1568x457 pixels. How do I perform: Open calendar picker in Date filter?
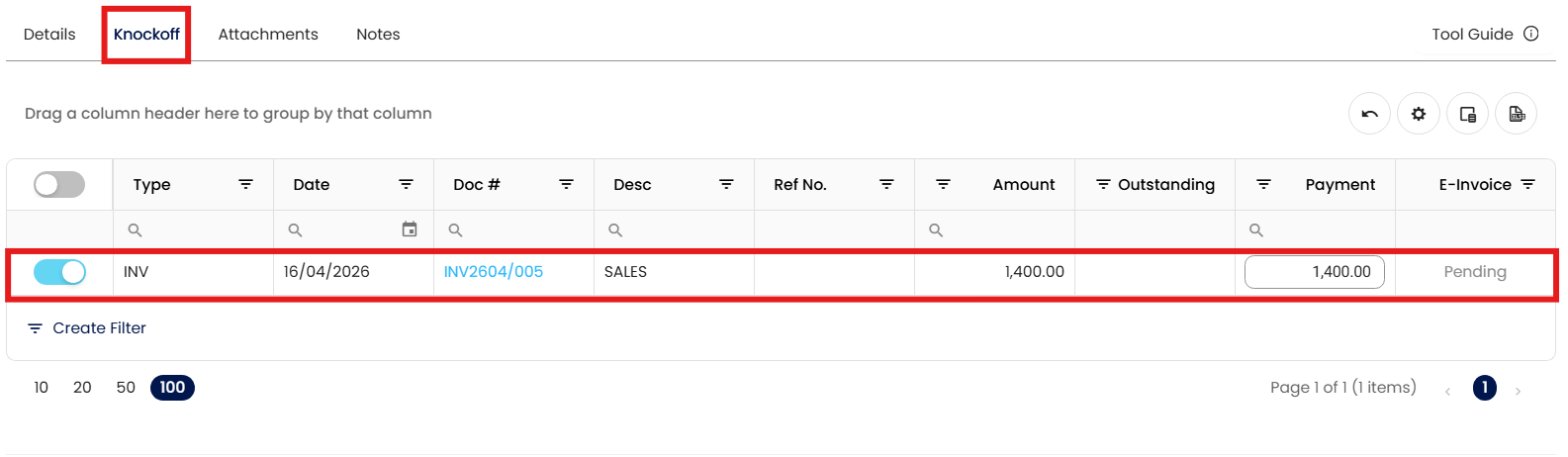(x=410, y=229)
